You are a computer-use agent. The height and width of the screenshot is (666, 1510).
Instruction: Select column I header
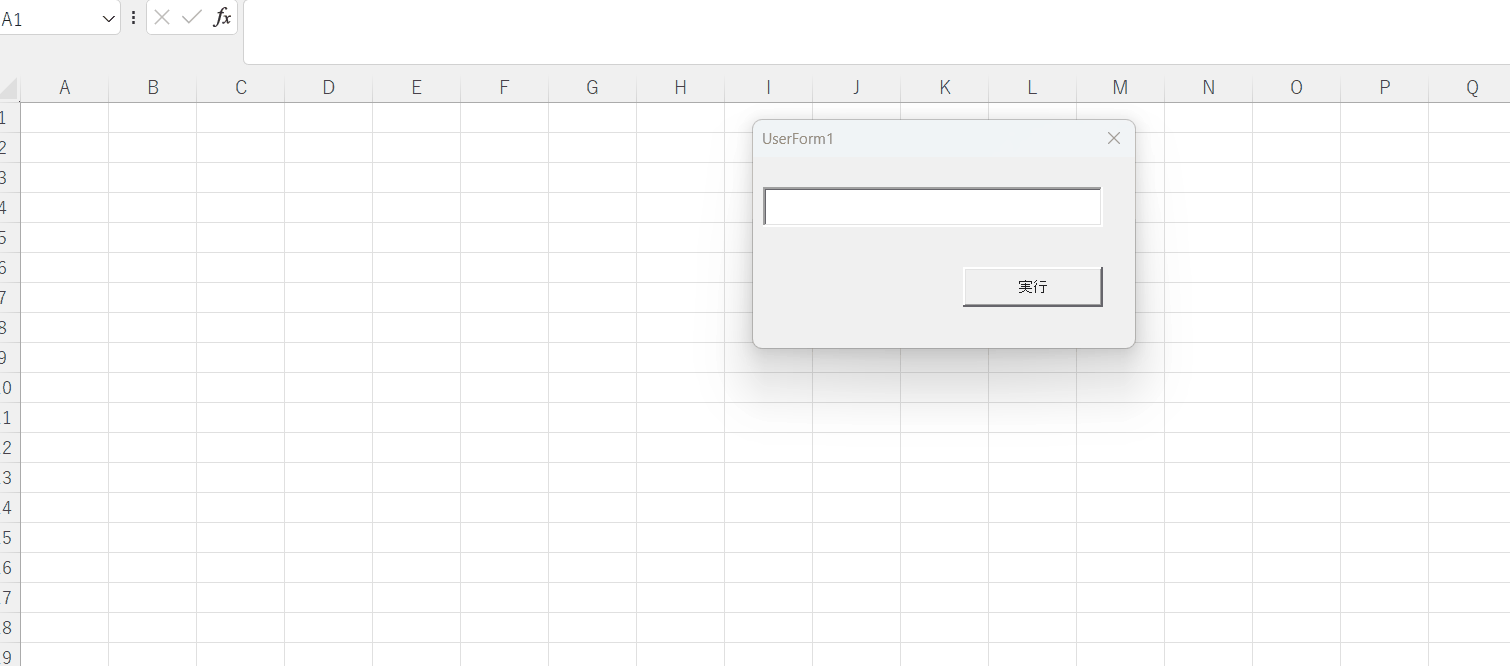coord(768,87)
